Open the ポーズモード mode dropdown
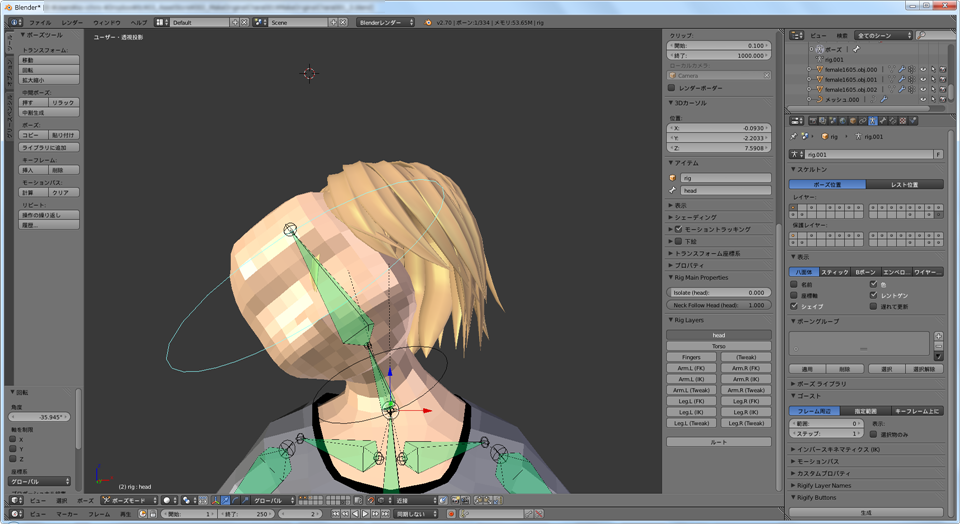The width and height of the screenshot is (960, 524). [x=129, y=500]
